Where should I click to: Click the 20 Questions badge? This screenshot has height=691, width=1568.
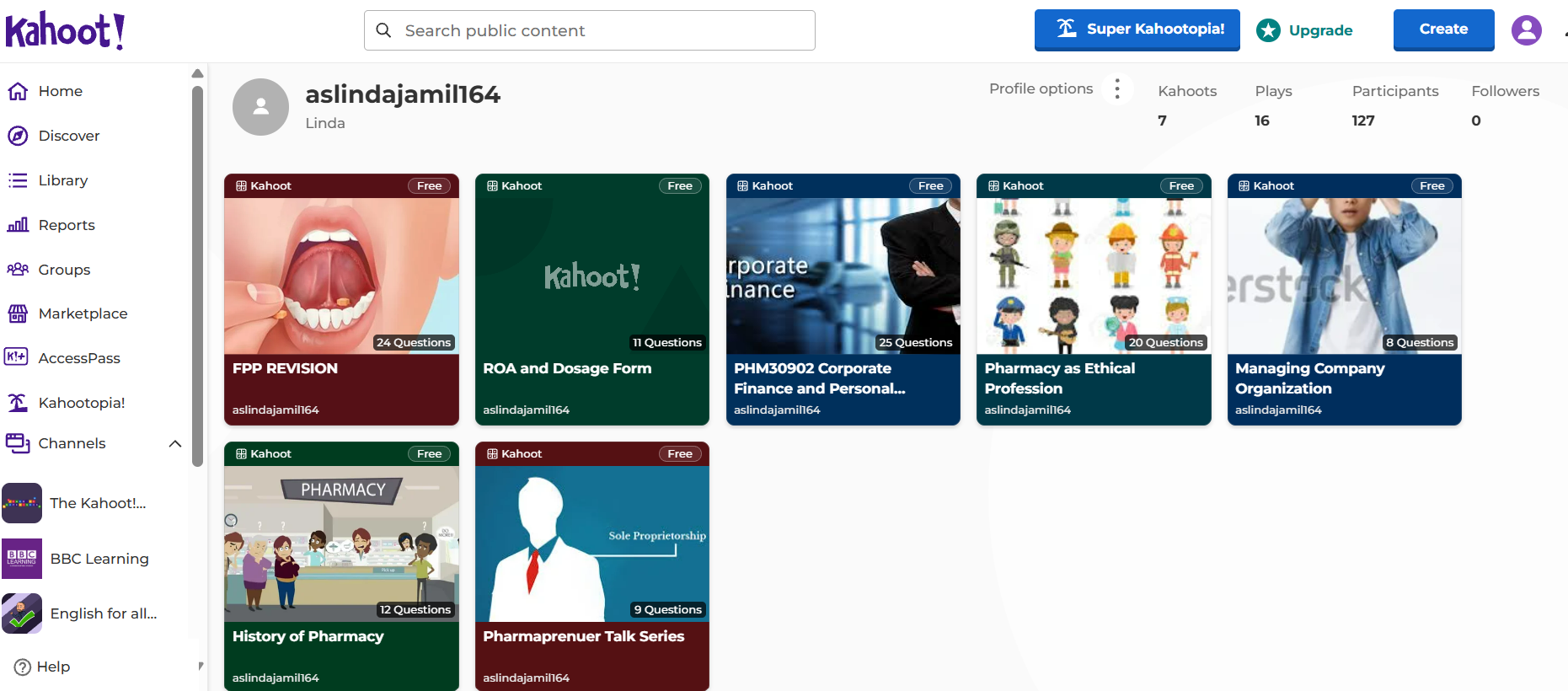(x=1166, y=342)
